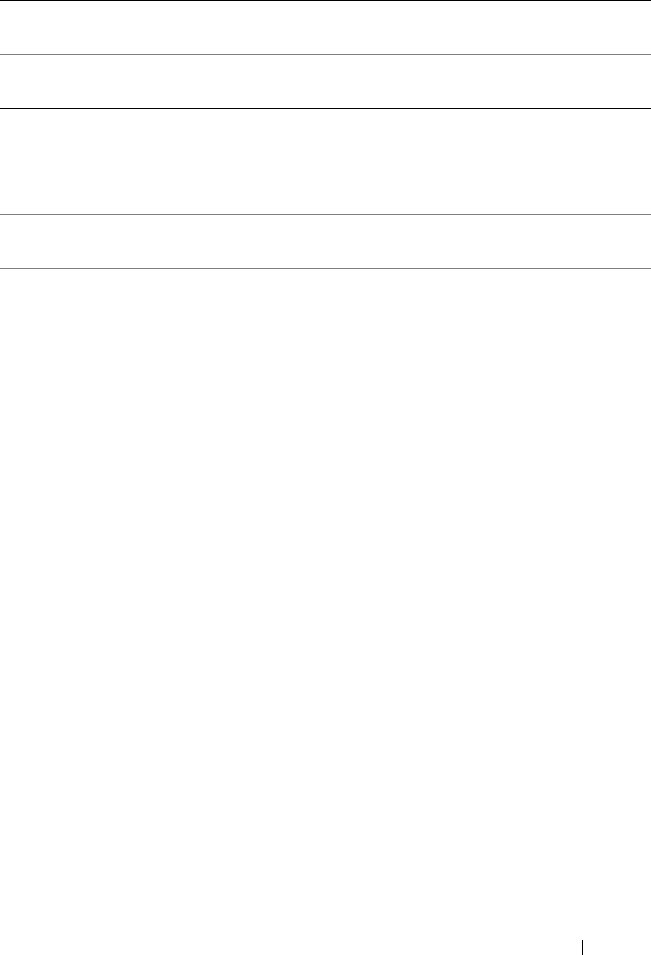Click the gray line under the tall row
Viewport: 651px width, 955px height.
tap(325, 214)
